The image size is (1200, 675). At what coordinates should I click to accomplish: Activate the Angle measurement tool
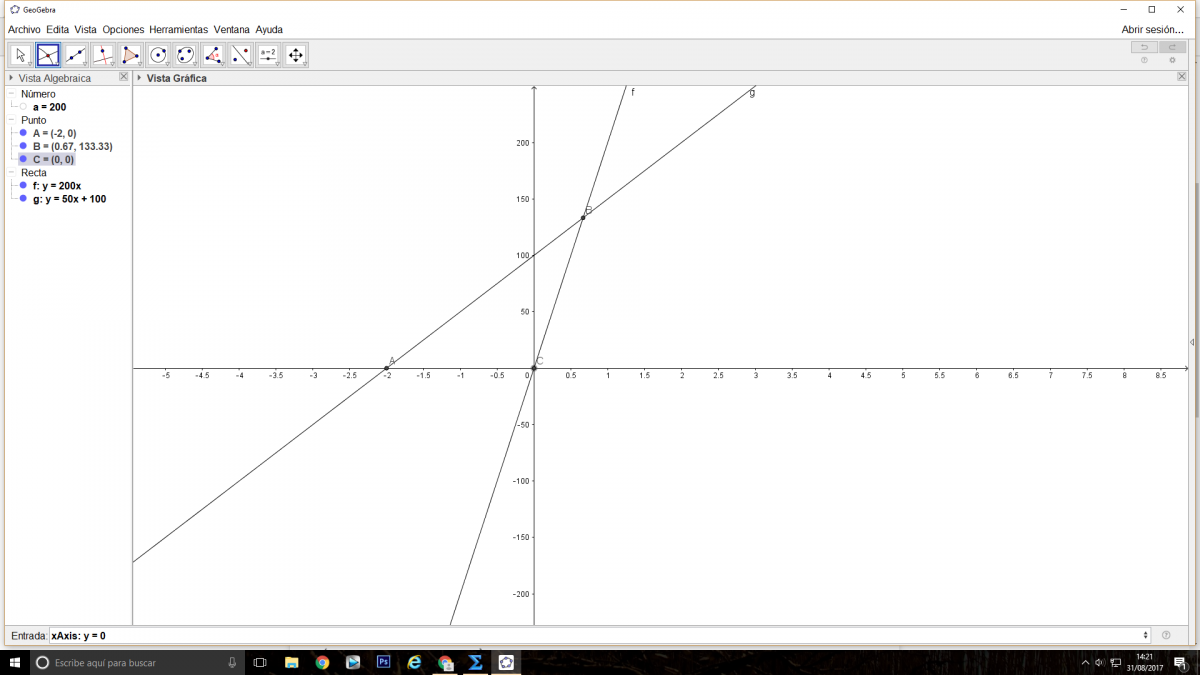click(x=213, y=55)
